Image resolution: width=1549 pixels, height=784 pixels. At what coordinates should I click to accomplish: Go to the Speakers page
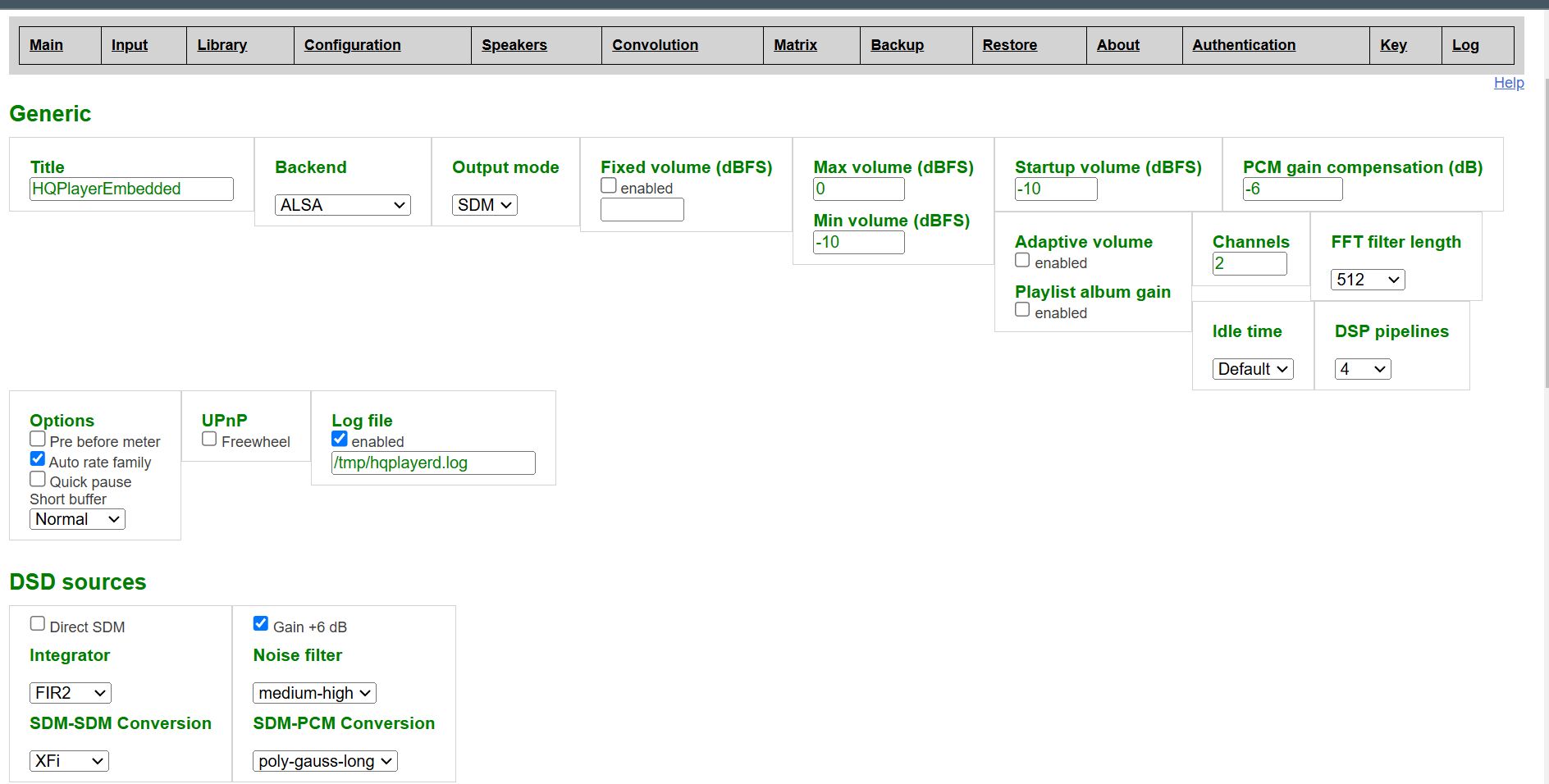point(514,45)
